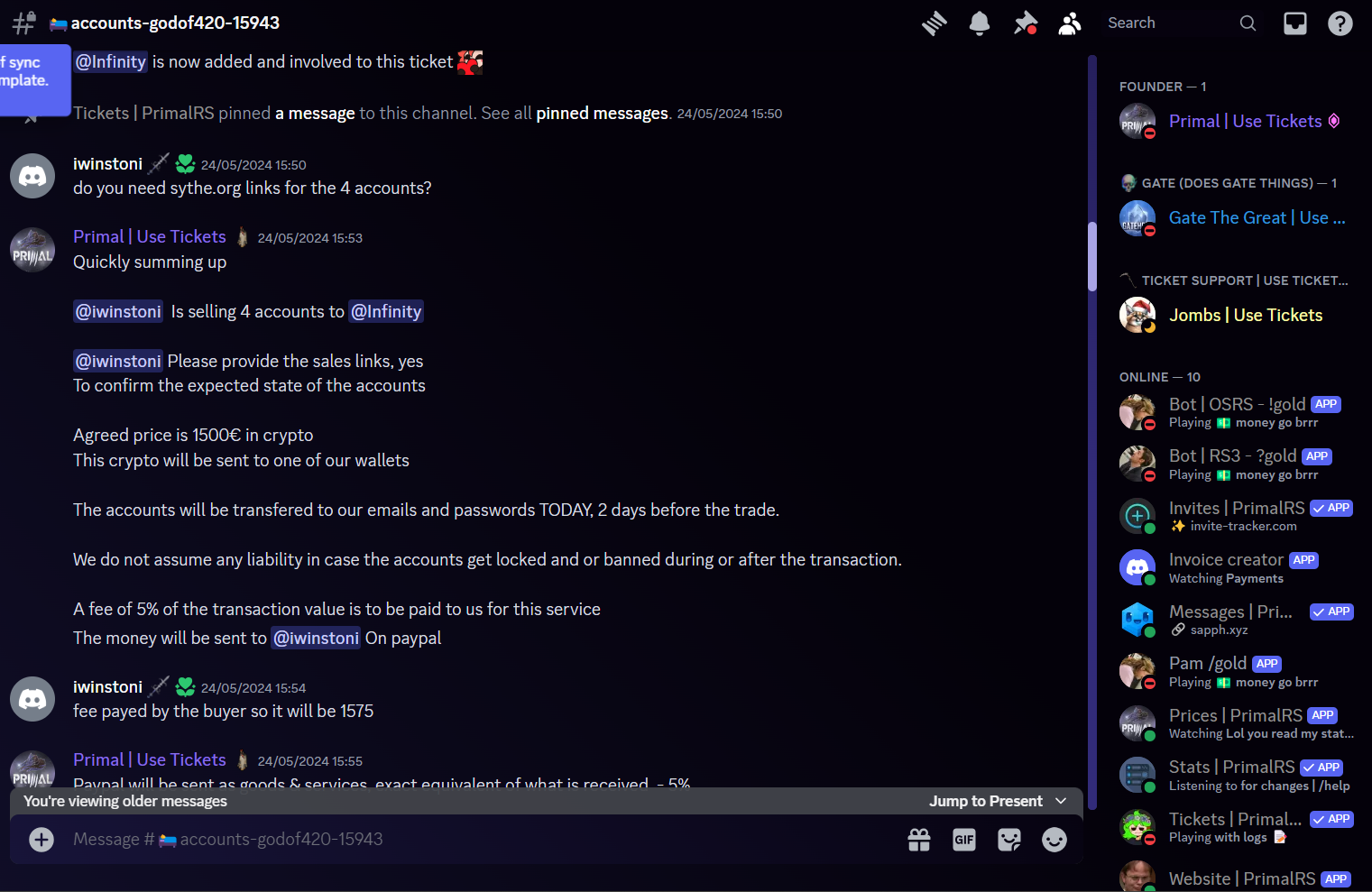The image size is (1372, 892).
Task: Click Jump to Present
Action: [x=986, y=801]
